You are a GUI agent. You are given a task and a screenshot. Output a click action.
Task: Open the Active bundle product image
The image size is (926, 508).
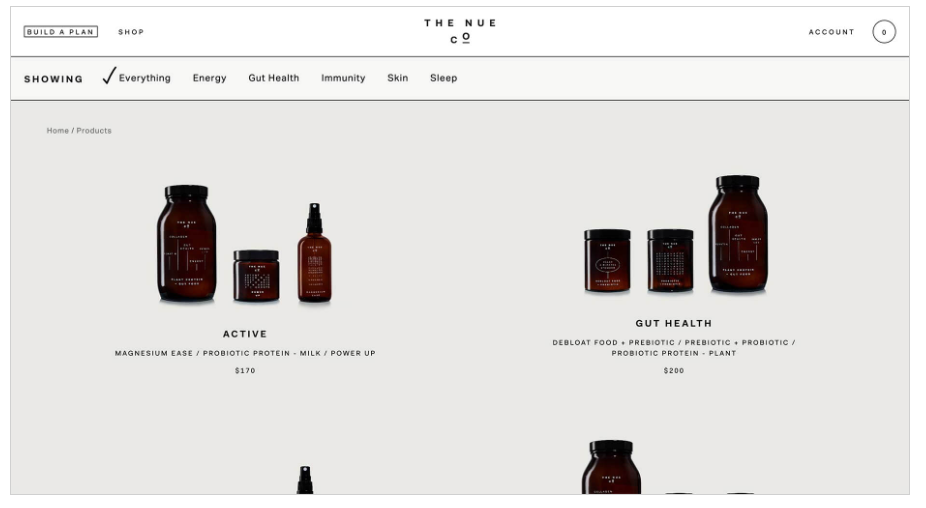pos(245,244)
